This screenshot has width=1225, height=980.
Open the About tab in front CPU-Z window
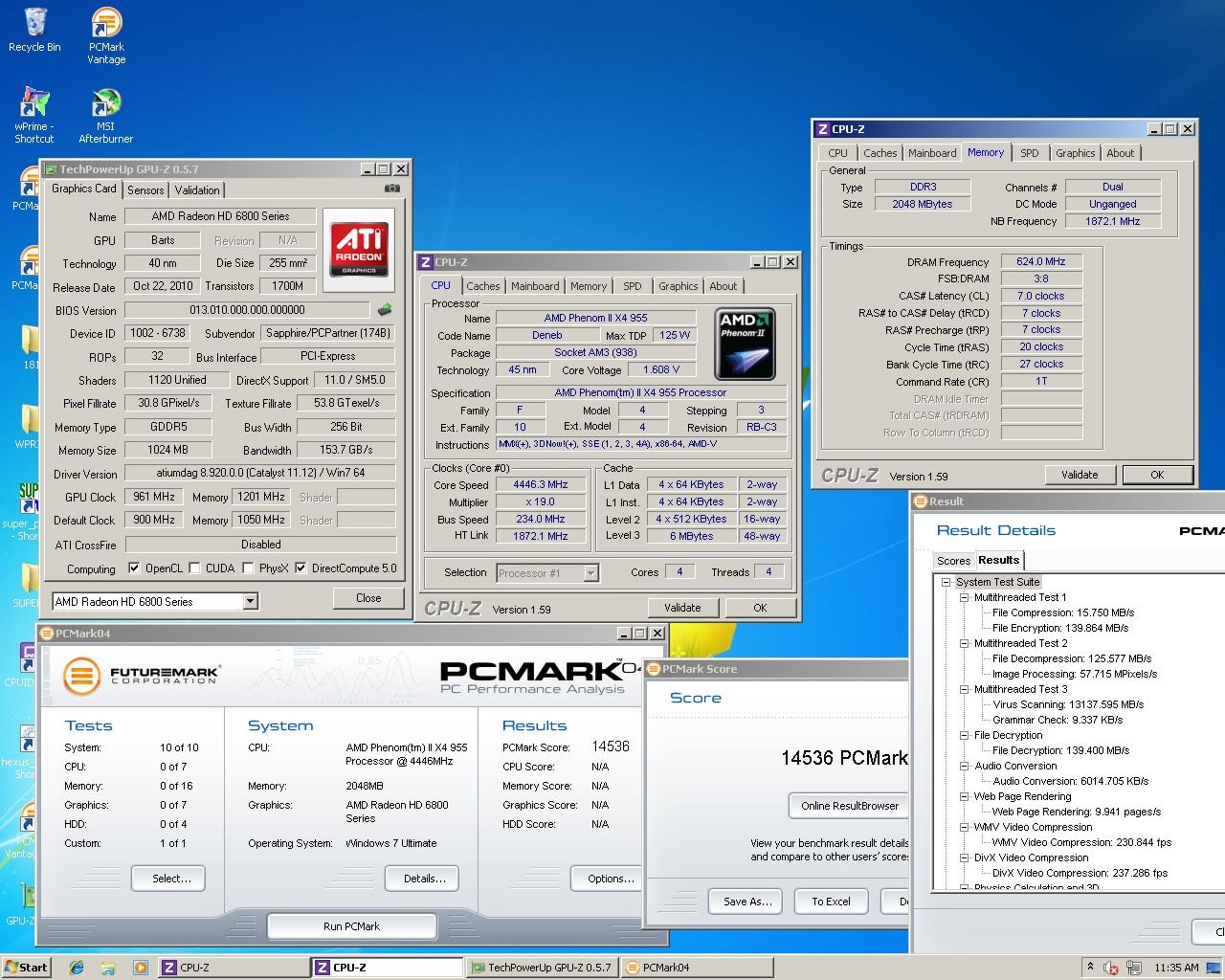coord(724,286)
